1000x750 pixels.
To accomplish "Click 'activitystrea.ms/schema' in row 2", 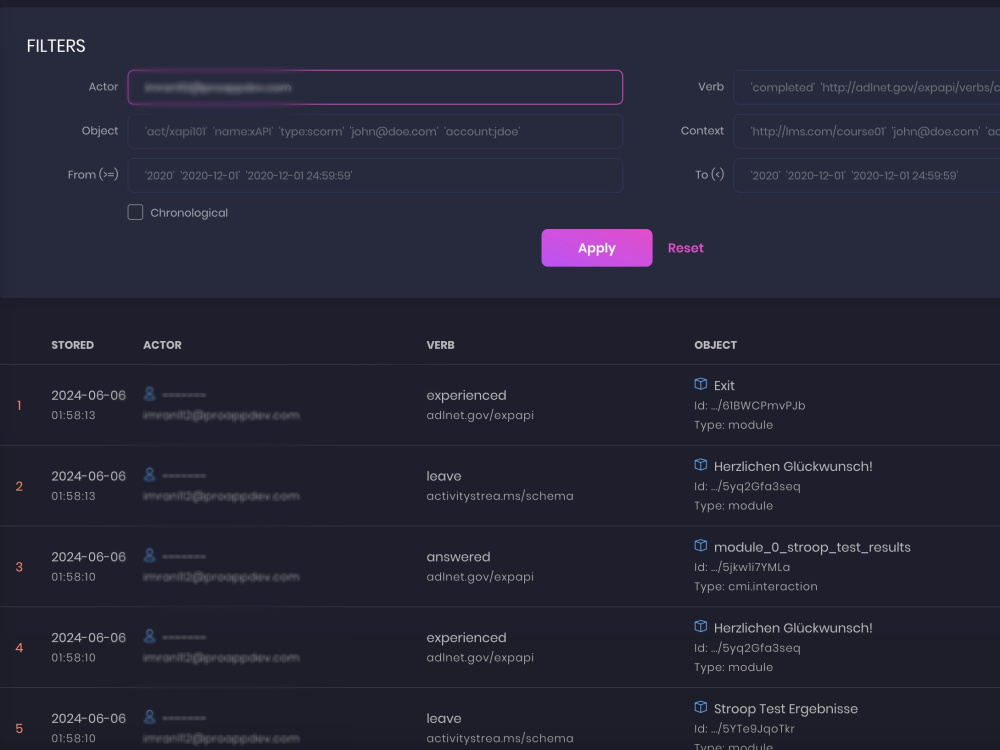I will pos(500,496).
